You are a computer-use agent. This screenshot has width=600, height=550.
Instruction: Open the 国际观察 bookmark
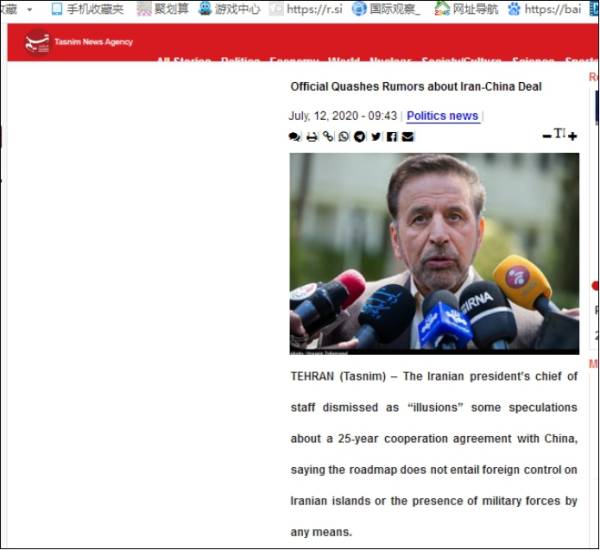(x=386, y=9)
